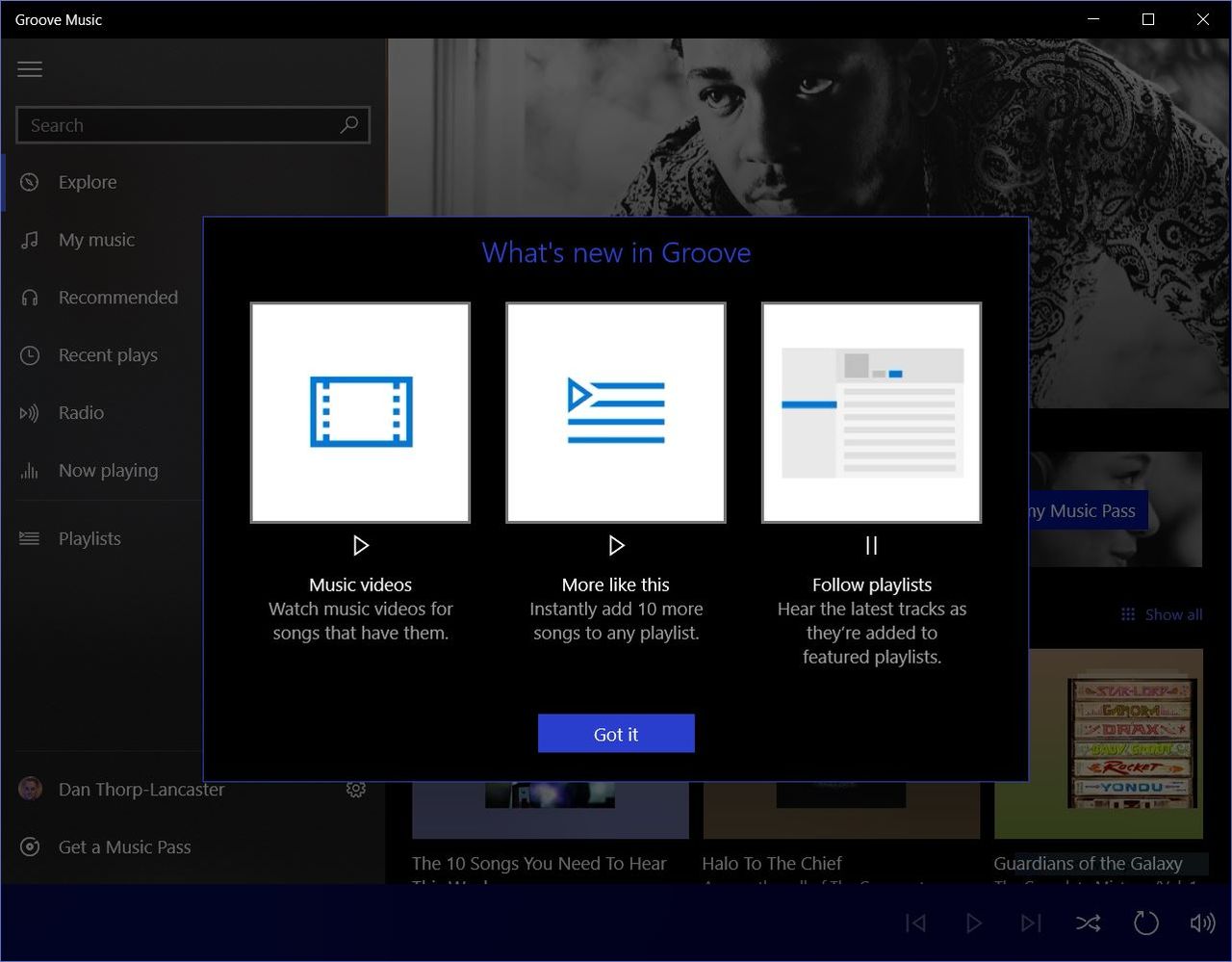
Task: Minimize the Groove Music window
Action: click(1093, 19)
